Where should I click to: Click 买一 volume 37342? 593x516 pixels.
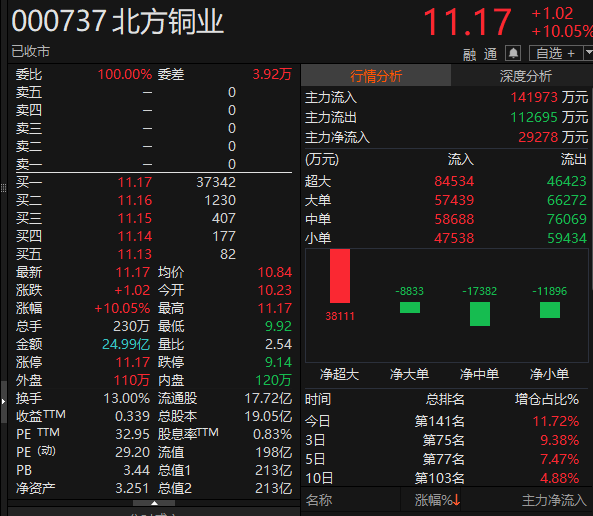216,182
